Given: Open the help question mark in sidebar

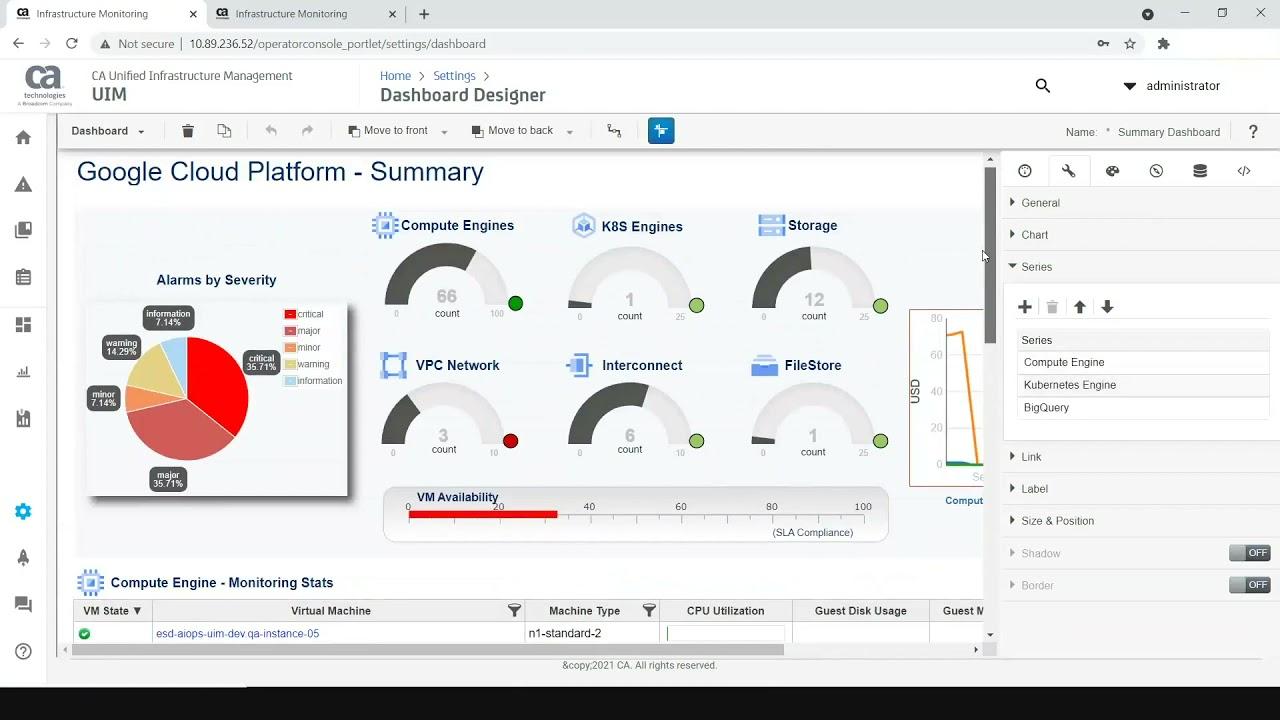Looking at the screenshot, I should [23, 651].
